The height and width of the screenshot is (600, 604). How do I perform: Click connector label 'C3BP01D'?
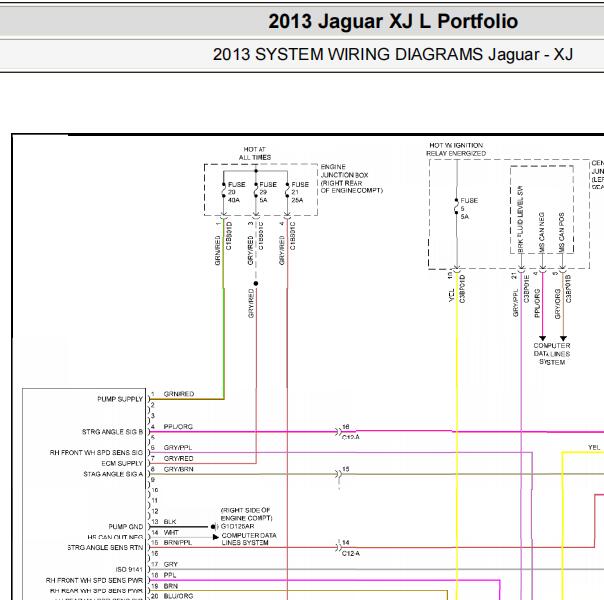pyautogui.click(x=462, y=289)
